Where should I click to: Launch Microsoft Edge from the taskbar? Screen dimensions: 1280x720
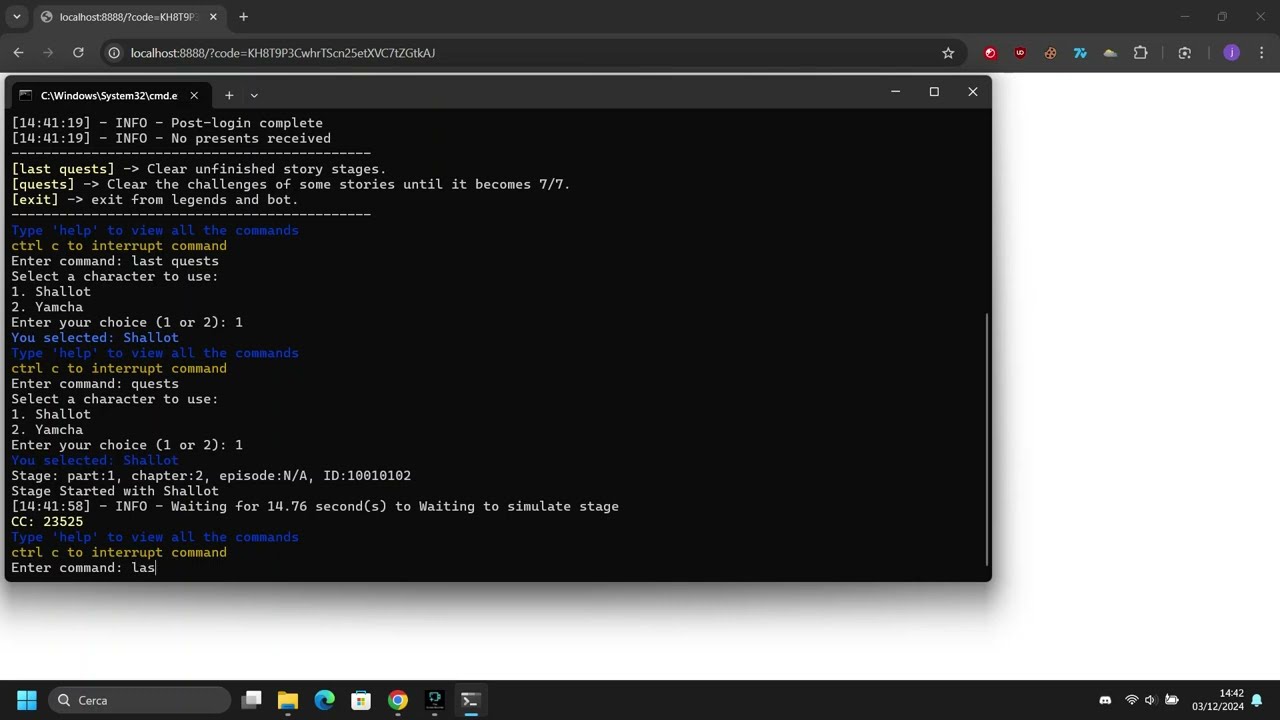coord(325,700)
